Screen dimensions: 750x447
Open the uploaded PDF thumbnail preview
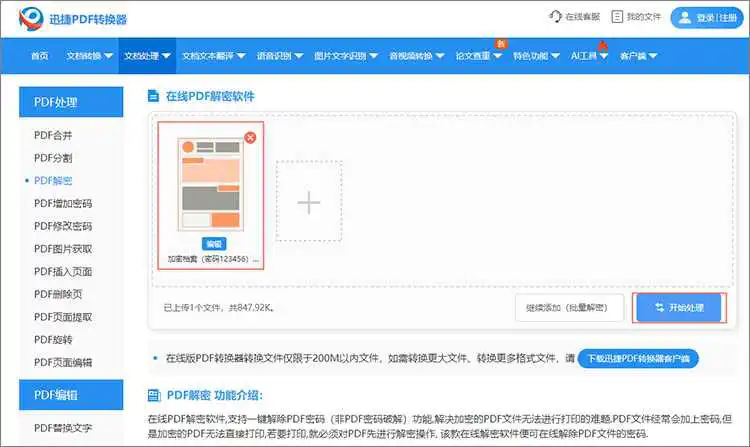[211, 185]
